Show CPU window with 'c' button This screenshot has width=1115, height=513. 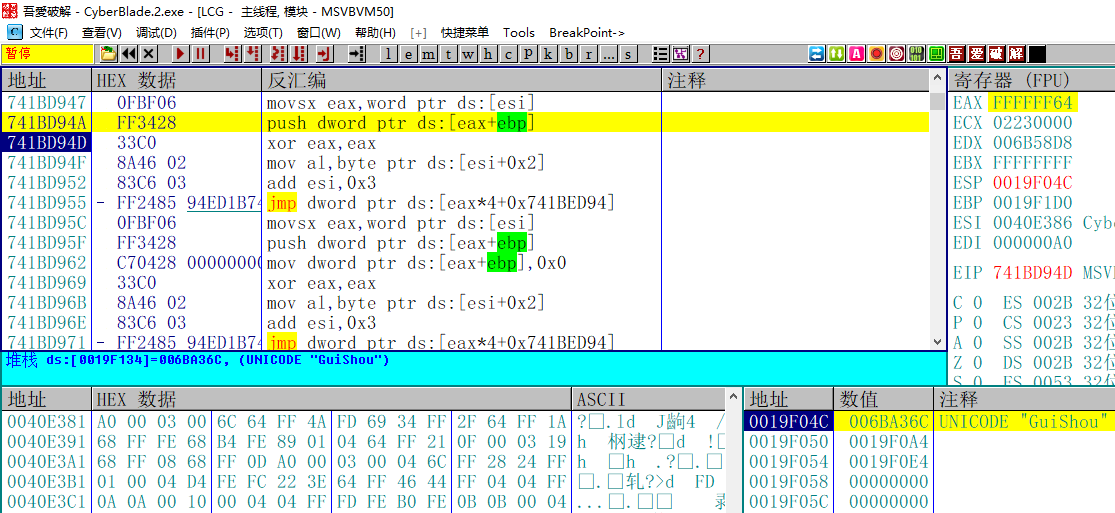pos(508,54)
